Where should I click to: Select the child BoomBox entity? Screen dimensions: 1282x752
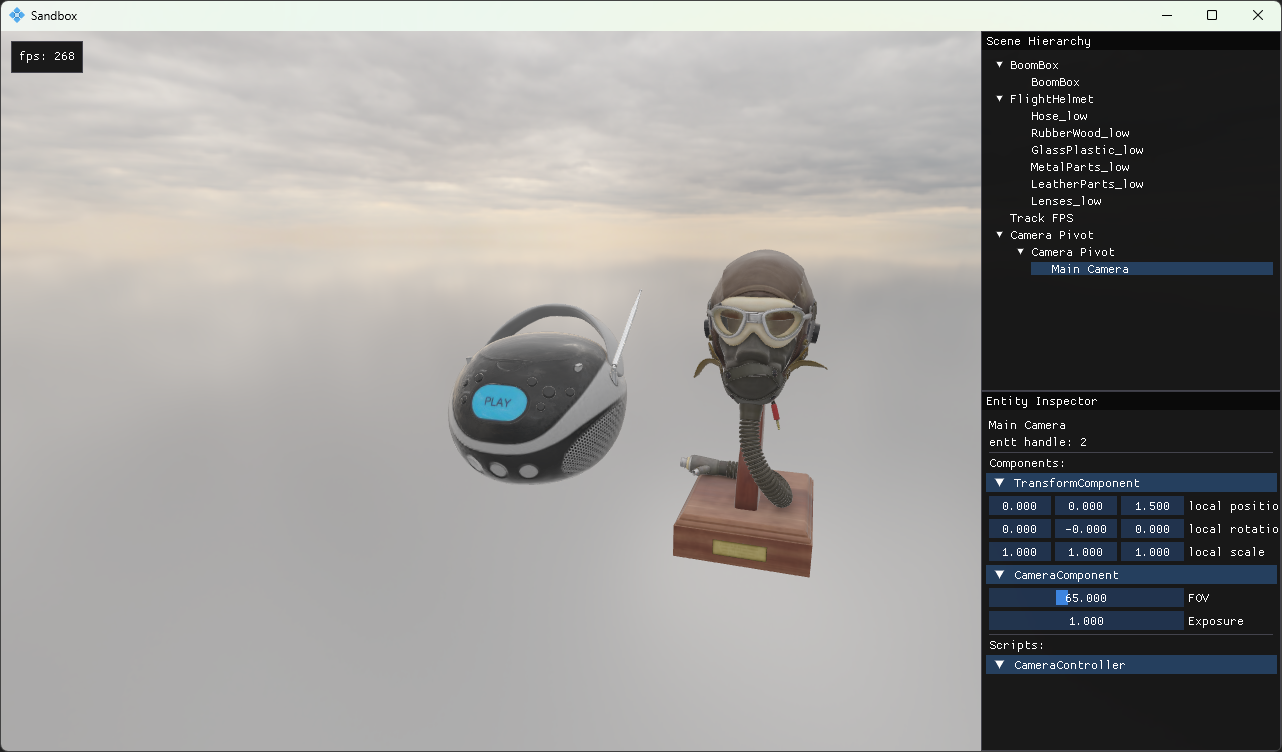pyautogui.click(x=1055, y=82)
